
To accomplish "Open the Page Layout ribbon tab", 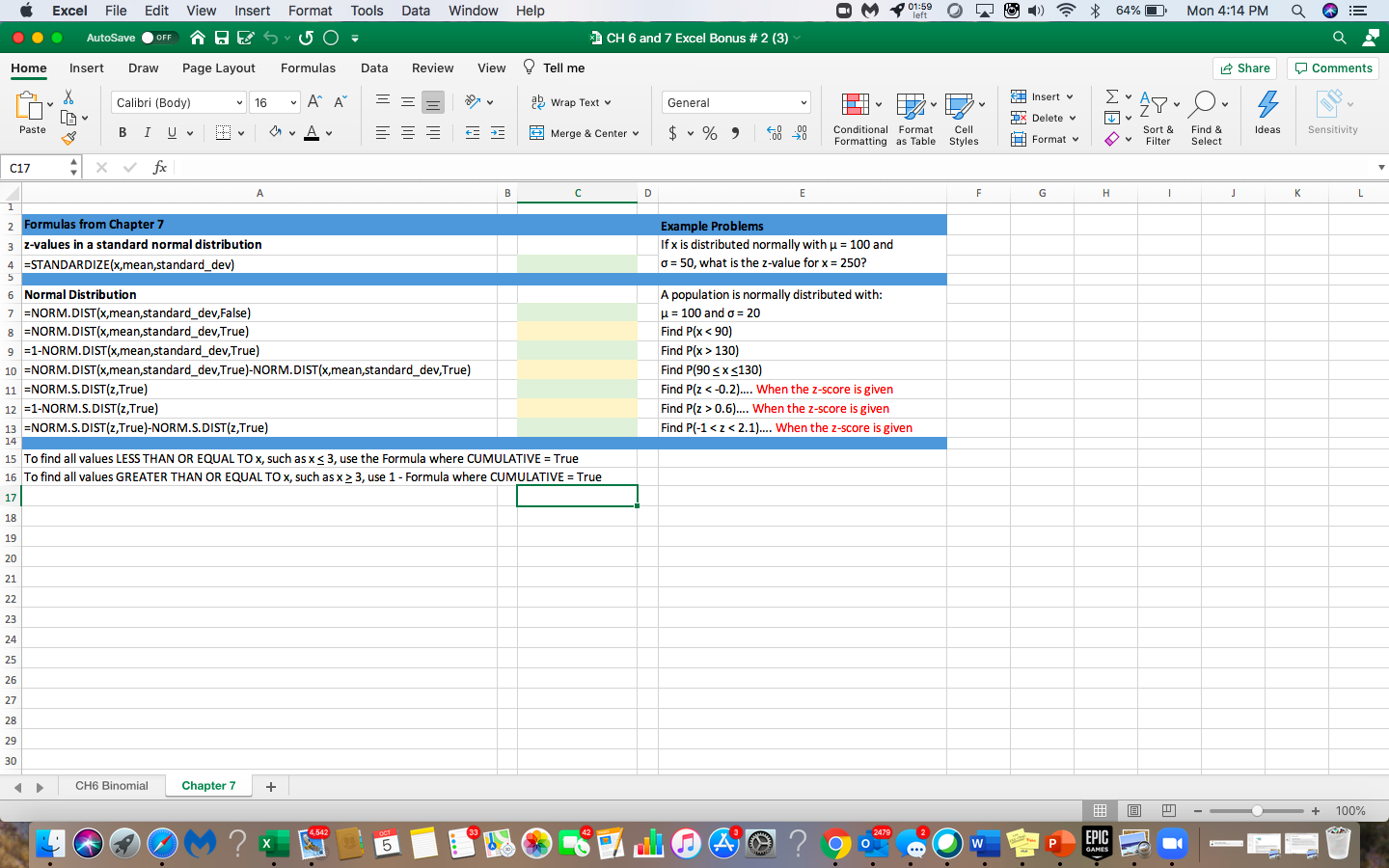I will [219, 68].
